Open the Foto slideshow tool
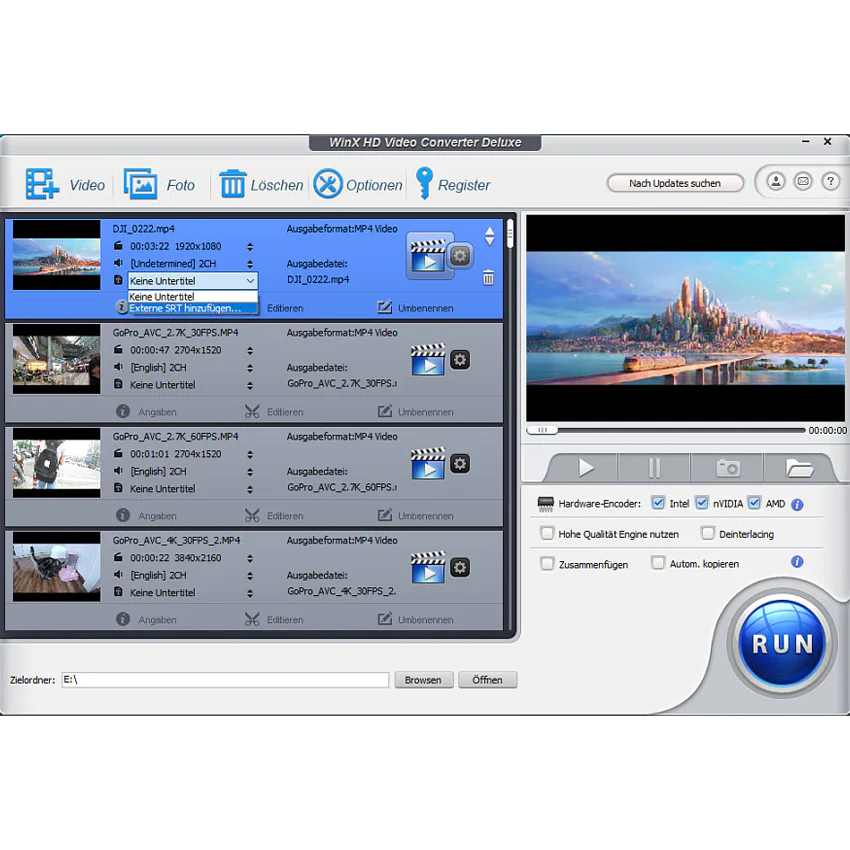The width and height of the screenshot is (850, 850). [140, 184]
